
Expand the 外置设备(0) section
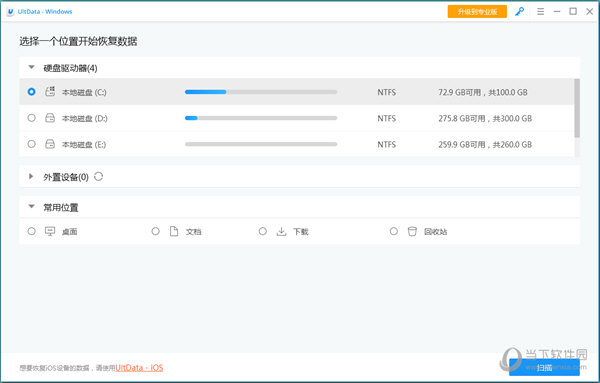[x=31, y=176]
